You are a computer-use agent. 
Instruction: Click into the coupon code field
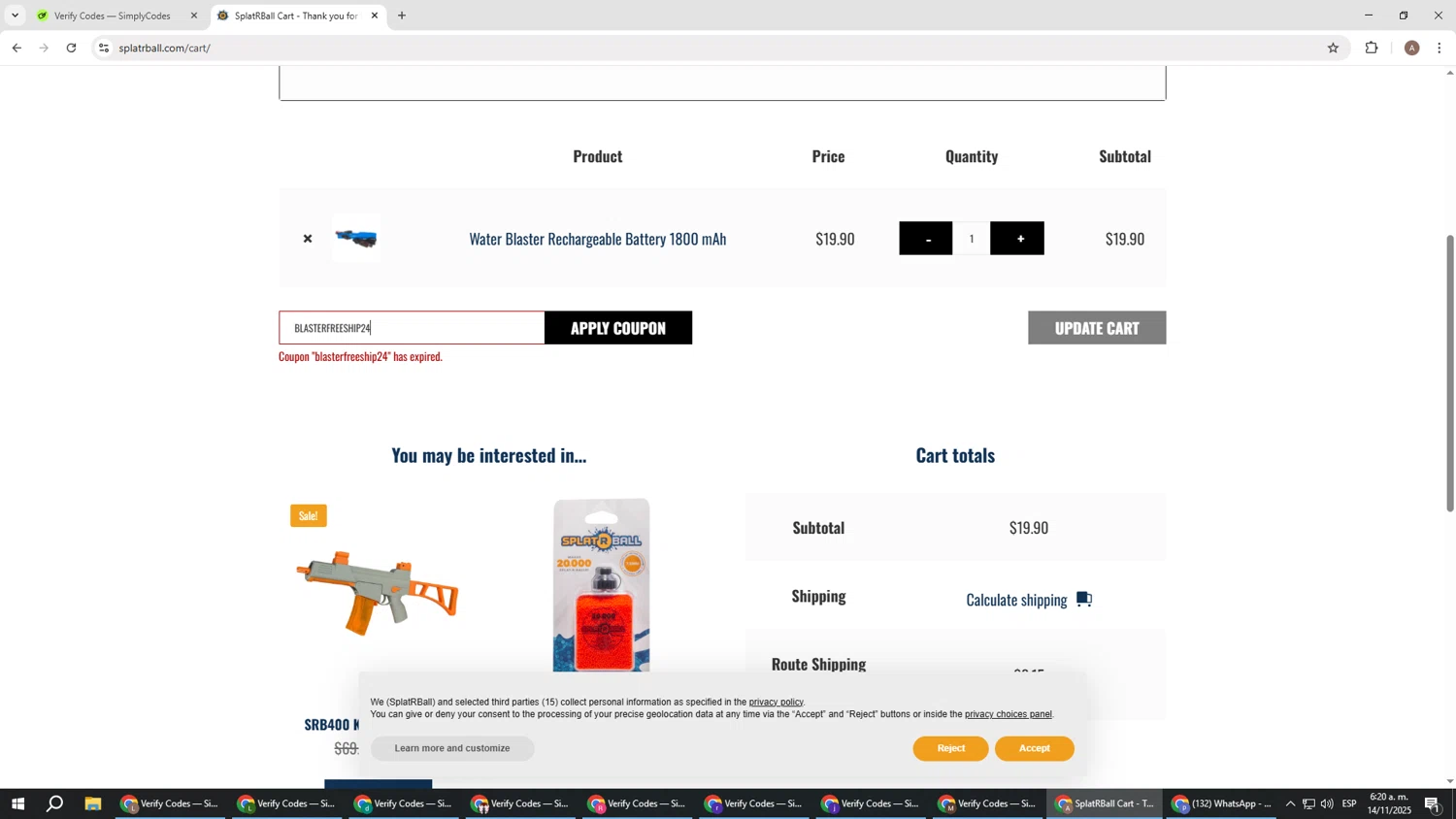pyautogui.click(x=412, y=328)
